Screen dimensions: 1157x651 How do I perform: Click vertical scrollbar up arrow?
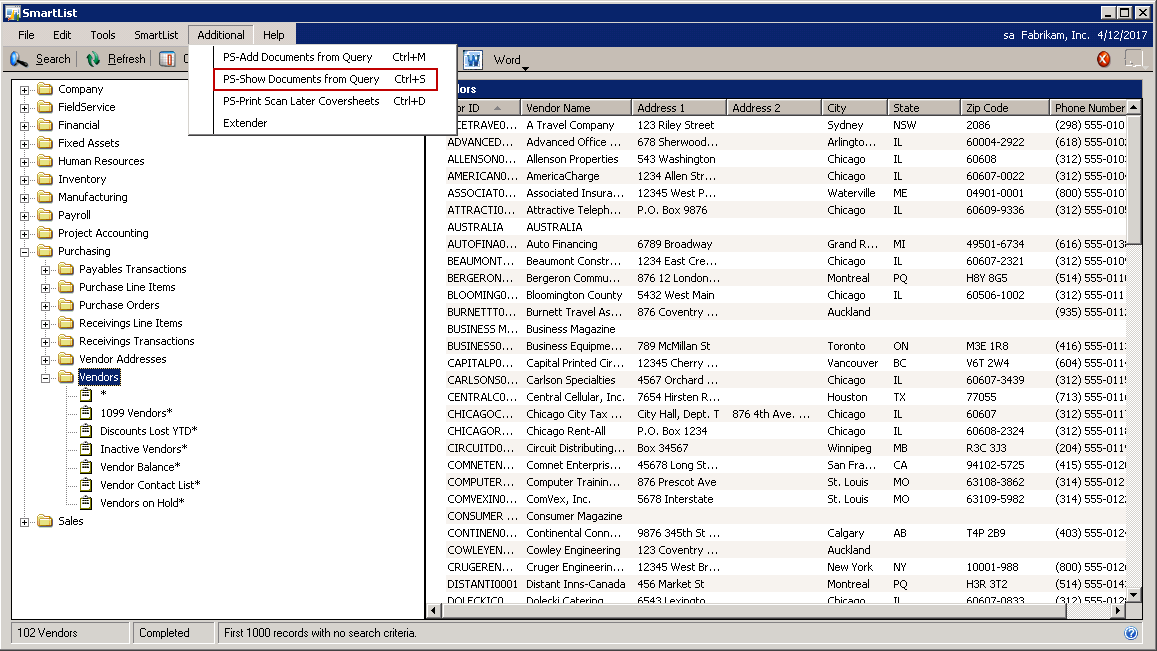[1134, 108]
